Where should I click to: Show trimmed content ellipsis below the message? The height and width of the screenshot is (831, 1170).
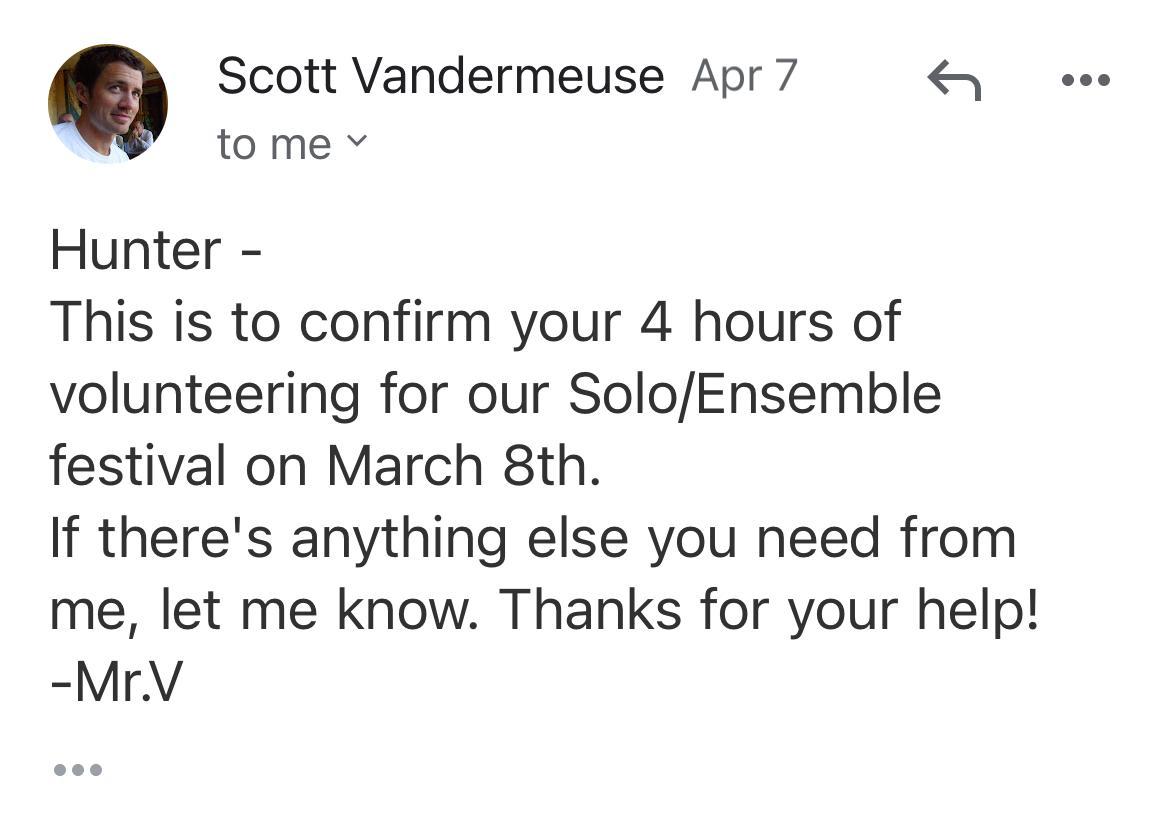(77, 770)
